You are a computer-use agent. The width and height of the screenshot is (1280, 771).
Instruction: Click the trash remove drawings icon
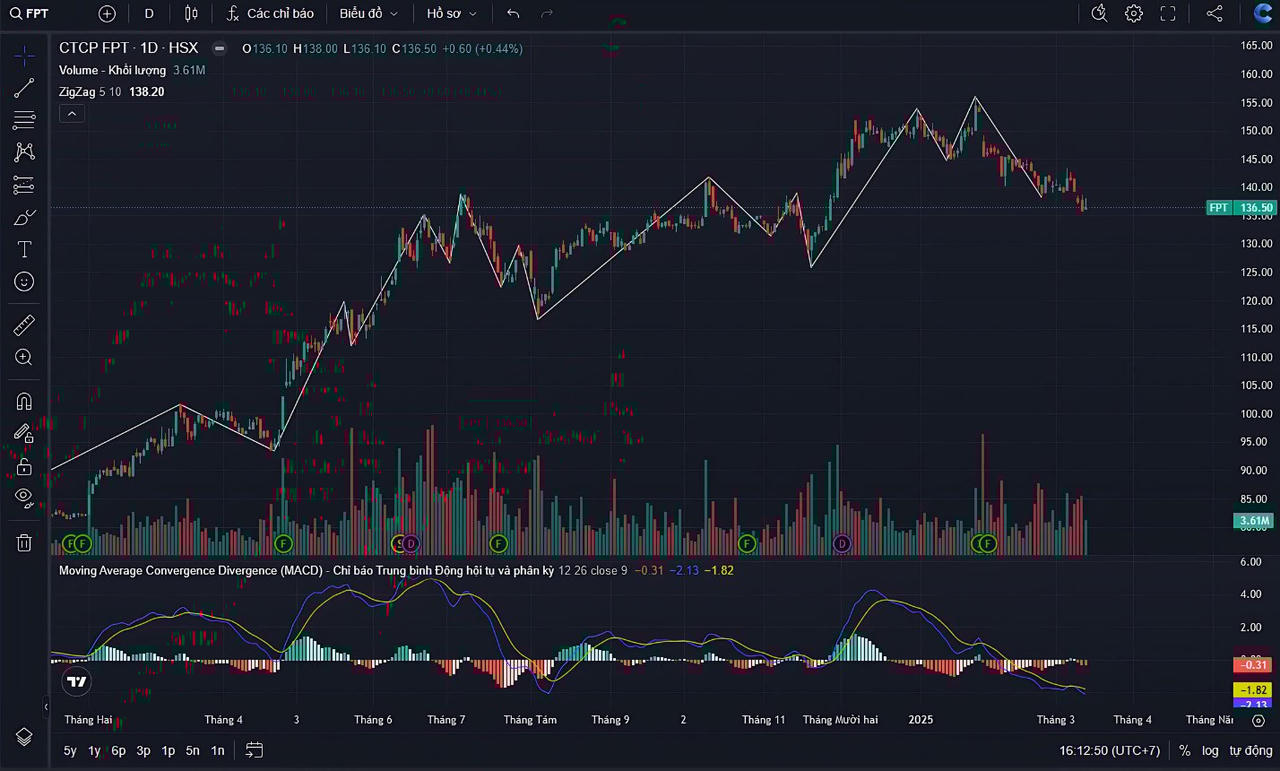pos(24,542)
